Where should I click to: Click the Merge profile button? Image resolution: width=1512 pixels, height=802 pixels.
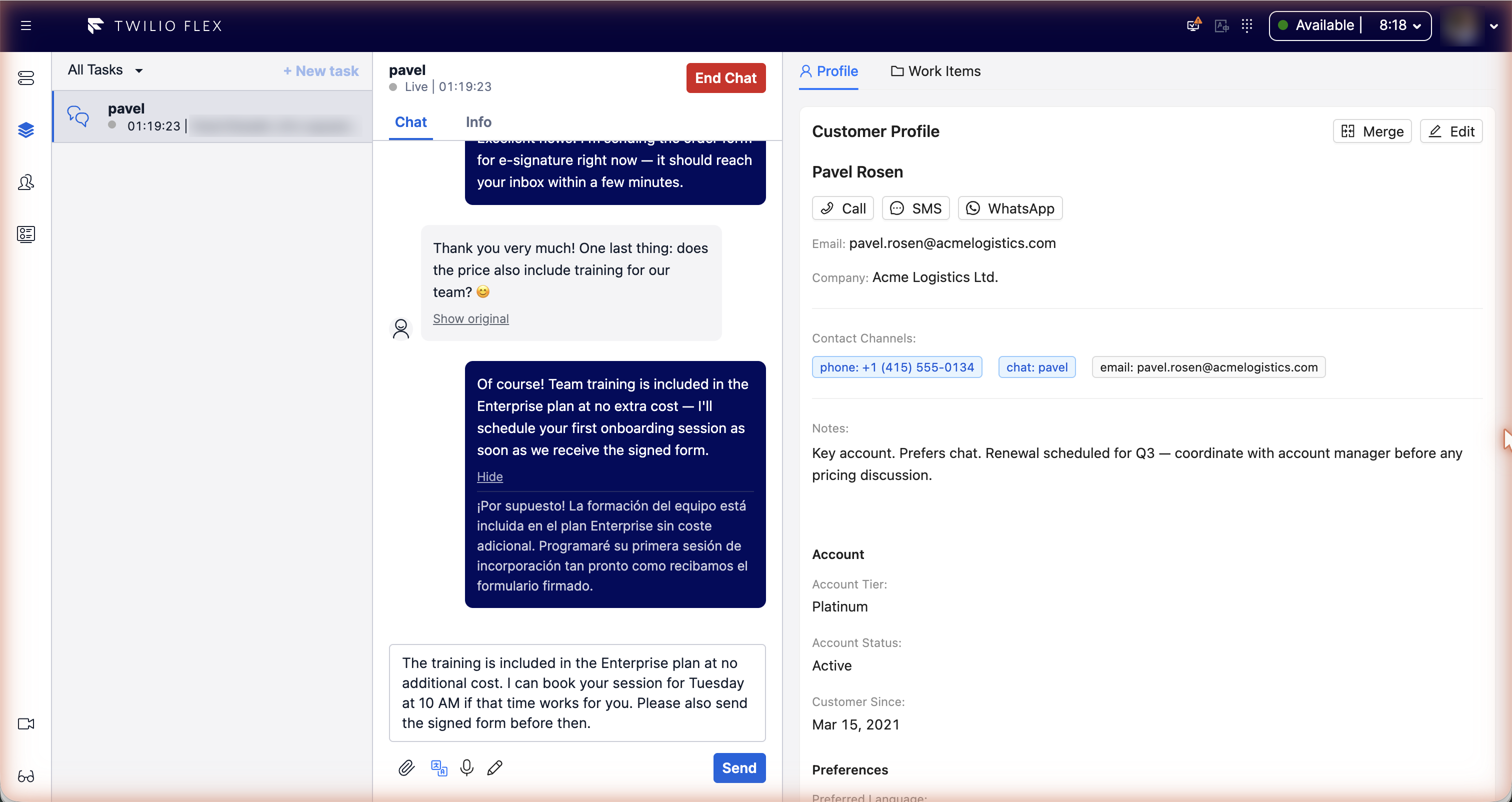click(x=1371, y=131)
